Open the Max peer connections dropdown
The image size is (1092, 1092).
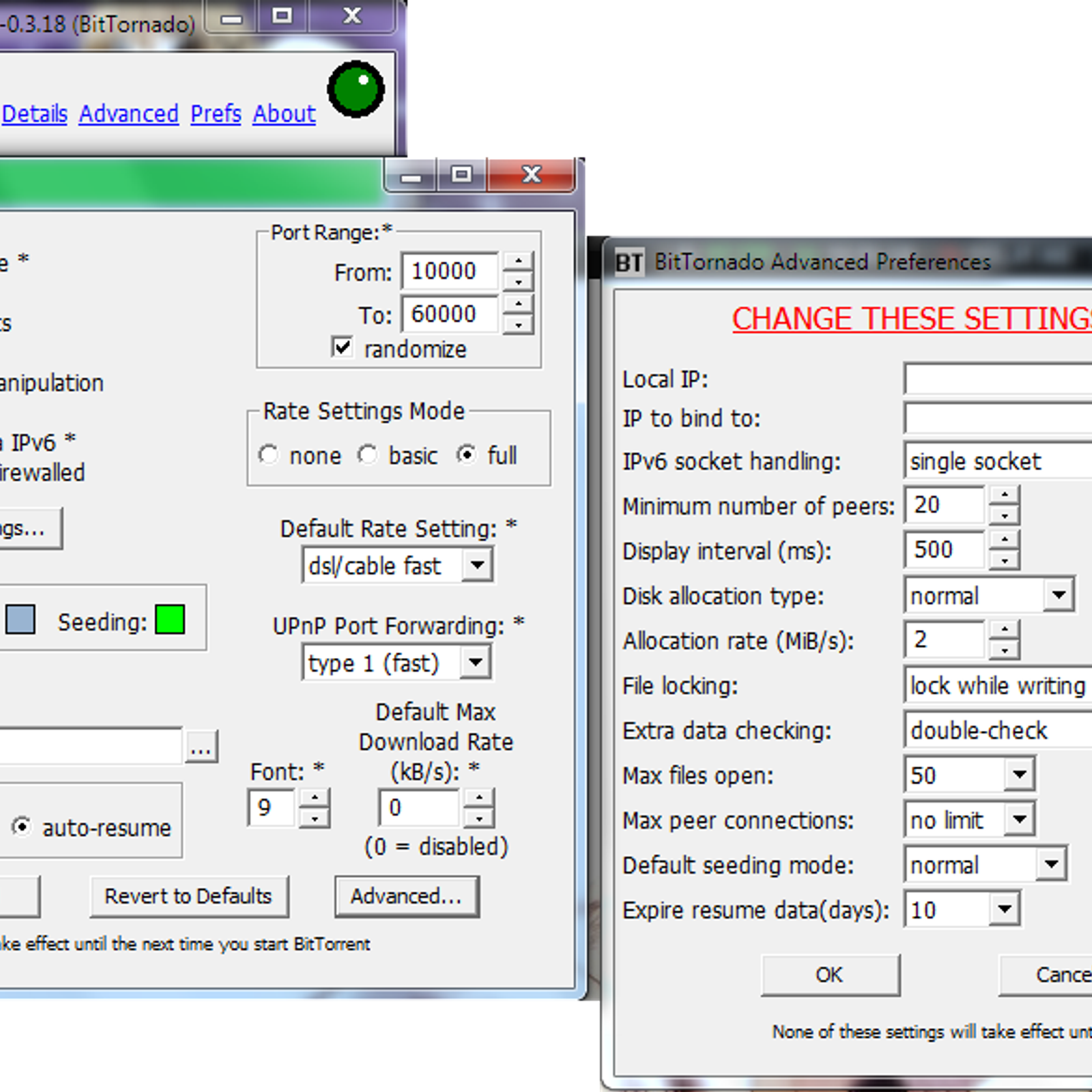click(1019, 819)
